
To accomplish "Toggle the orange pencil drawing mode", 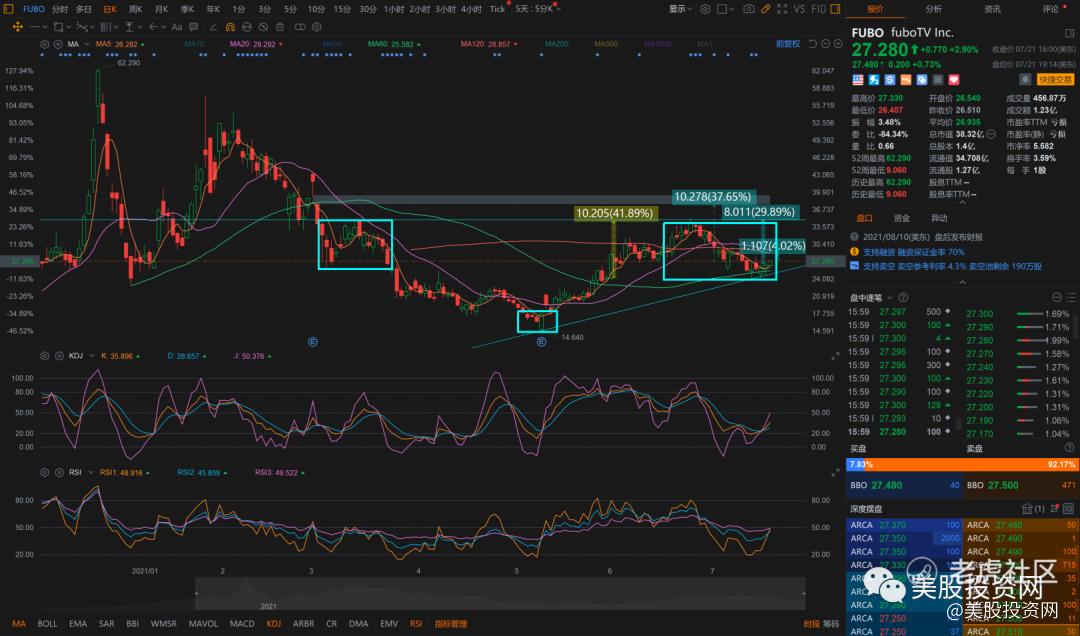I will (766, 9).
